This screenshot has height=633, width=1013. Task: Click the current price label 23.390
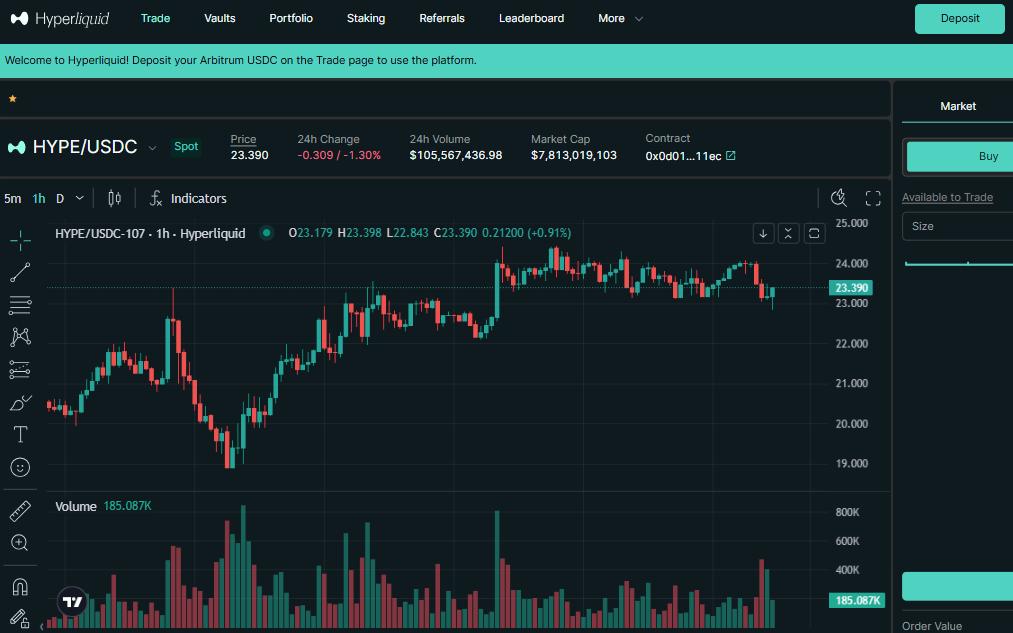point(851,287)
